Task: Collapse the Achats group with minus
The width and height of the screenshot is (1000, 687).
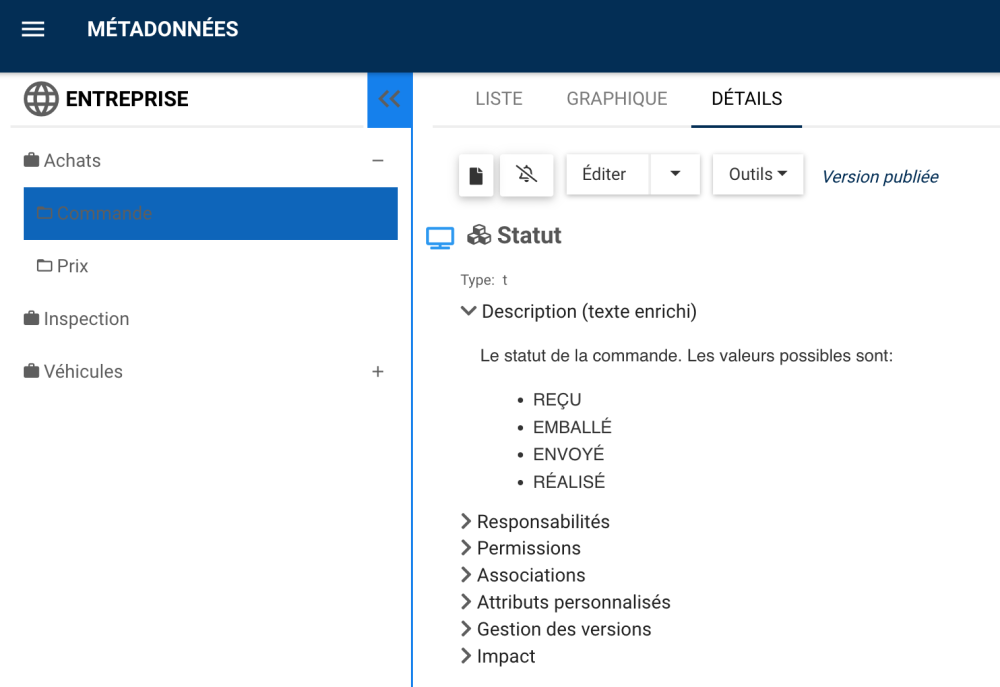Action: click(378, 160)
